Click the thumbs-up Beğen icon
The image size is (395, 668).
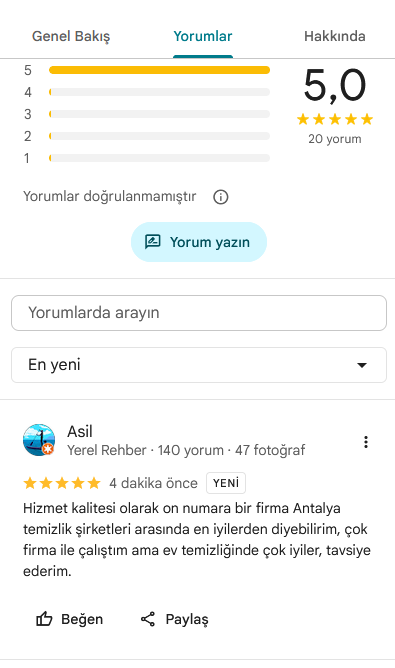click(44, 619)
